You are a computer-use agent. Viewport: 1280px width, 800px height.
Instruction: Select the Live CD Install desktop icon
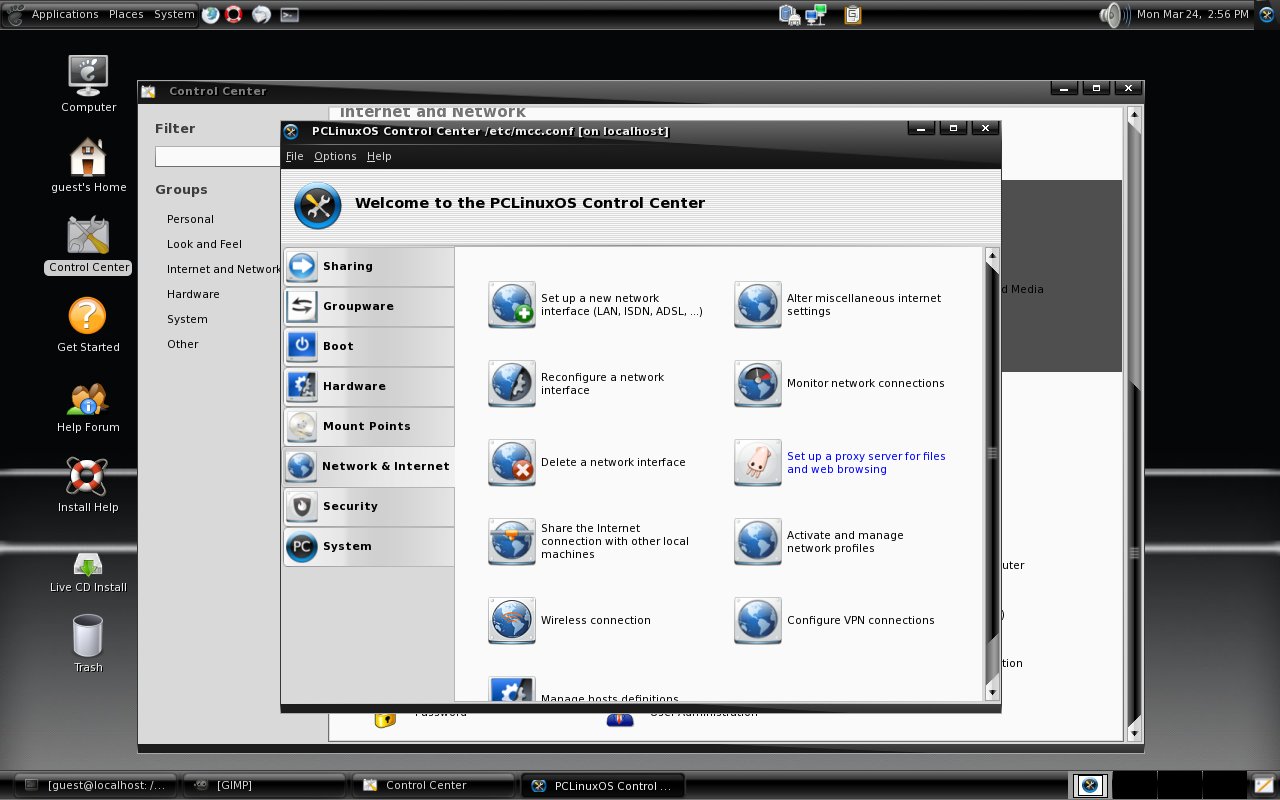click(x=88, y=570)
